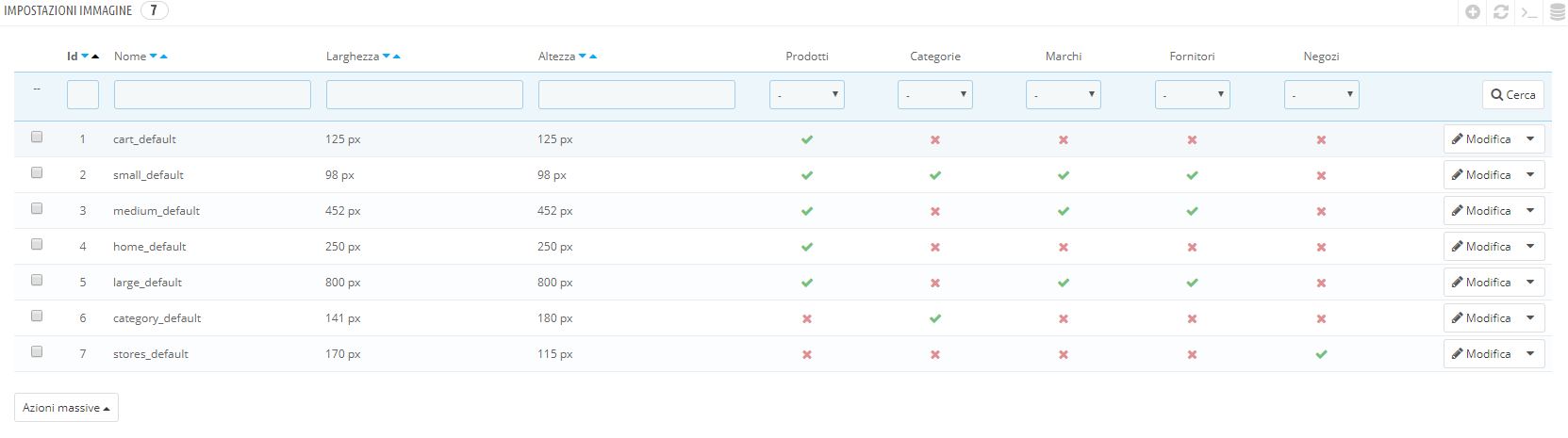The image size is (1568, 438).
Task: Click Modifica button for home_default
Action: 1481,247
